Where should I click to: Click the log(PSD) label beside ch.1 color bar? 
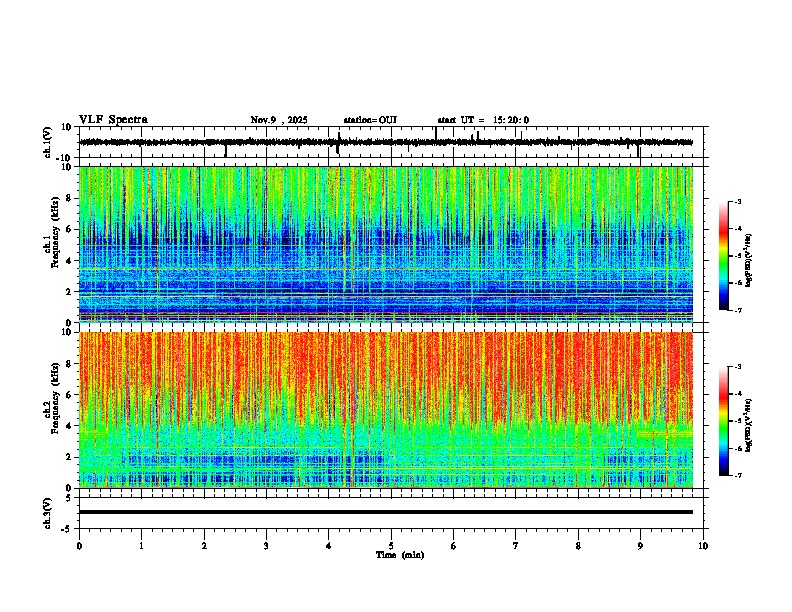pos(749,260)
